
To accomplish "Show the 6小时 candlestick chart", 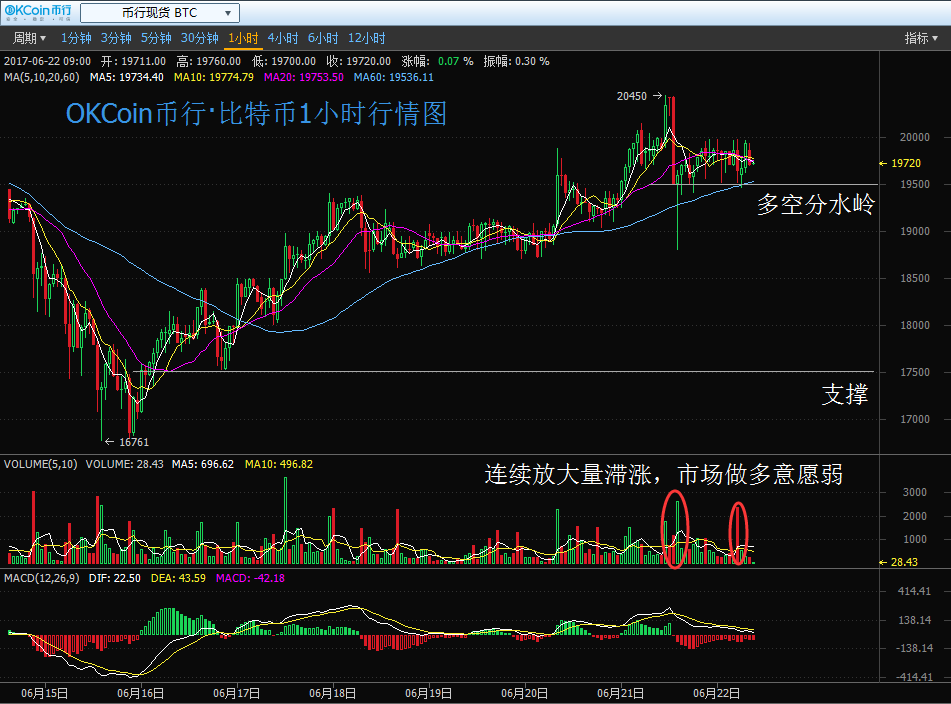I will click(323, 38).
